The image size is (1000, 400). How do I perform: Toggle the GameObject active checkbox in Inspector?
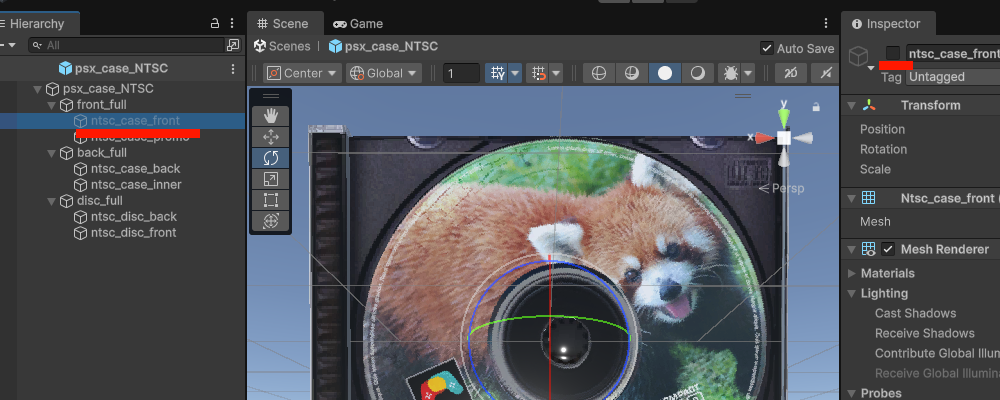point(893,54)
